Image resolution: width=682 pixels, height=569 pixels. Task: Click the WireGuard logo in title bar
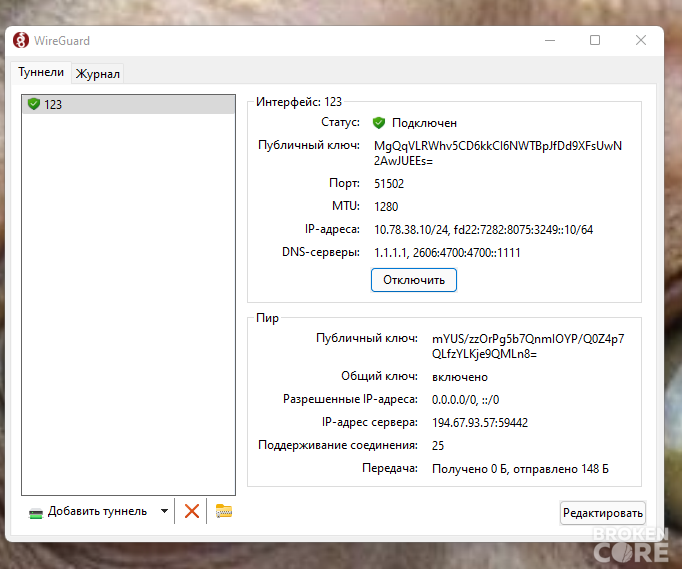tap(21, 40)
